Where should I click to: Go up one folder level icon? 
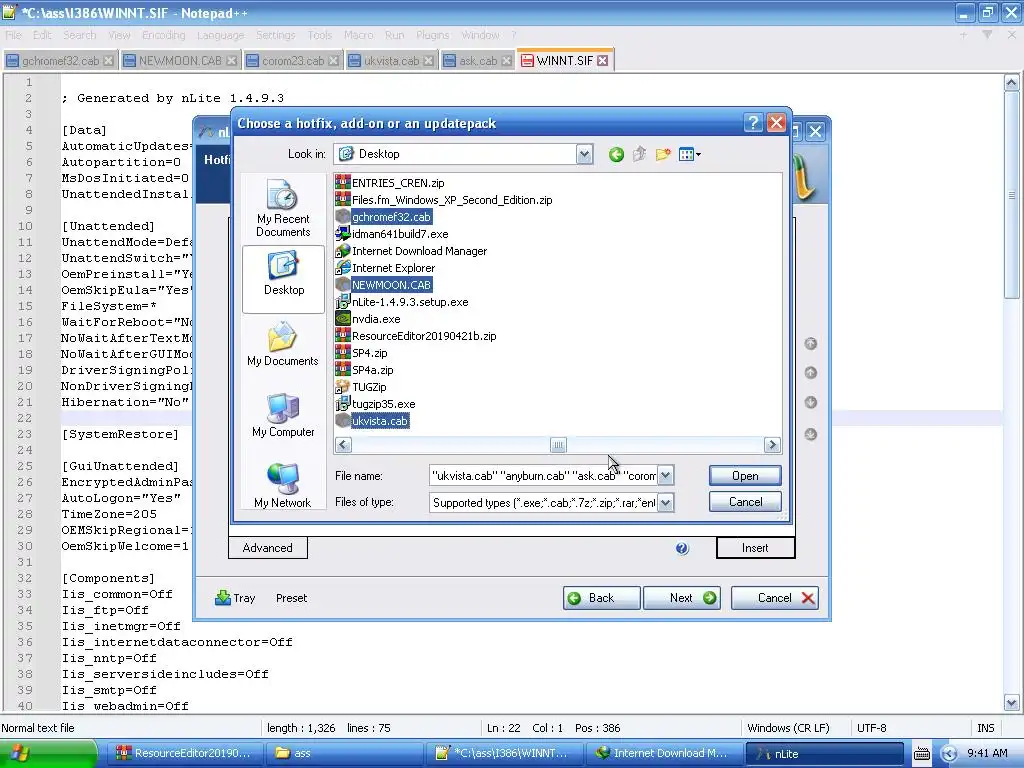point(639,155)
